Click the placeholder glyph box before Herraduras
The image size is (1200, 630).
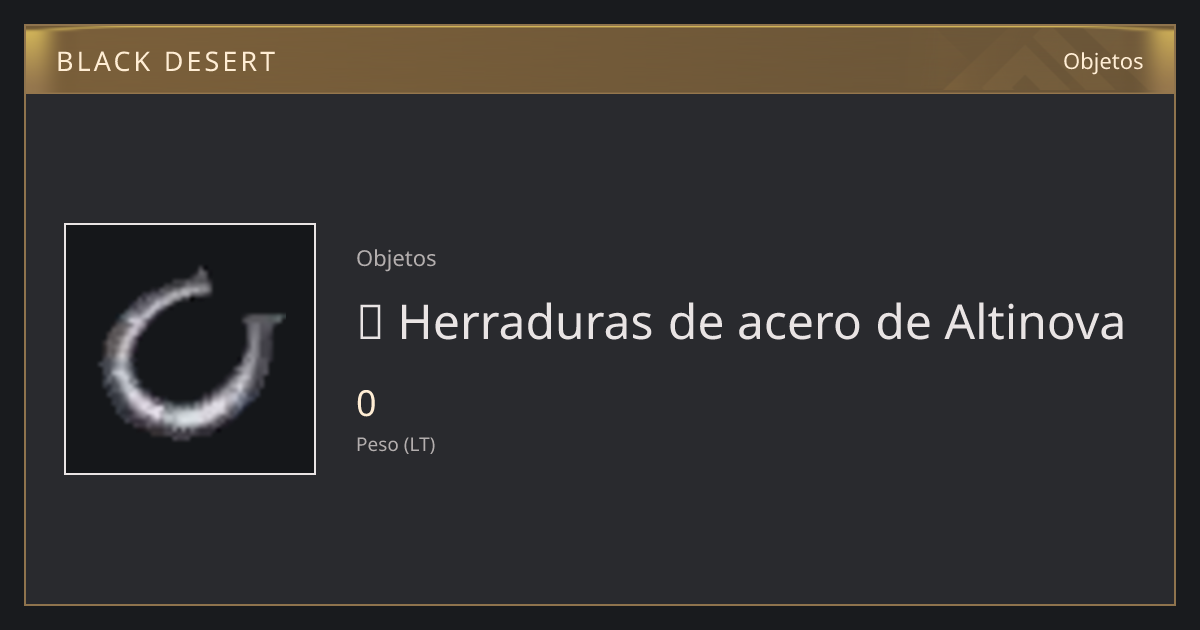coord(369,323)
